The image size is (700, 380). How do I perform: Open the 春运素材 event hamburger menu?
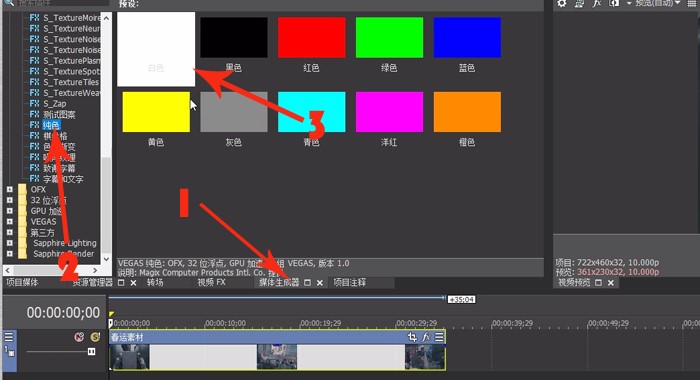point(439,337)
